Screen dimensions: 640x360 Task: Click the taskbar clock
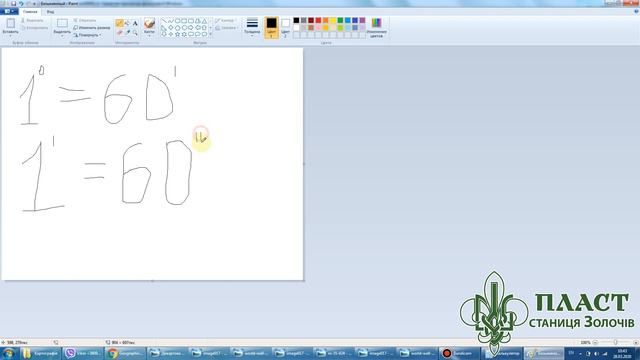click(x=622, y=353)
